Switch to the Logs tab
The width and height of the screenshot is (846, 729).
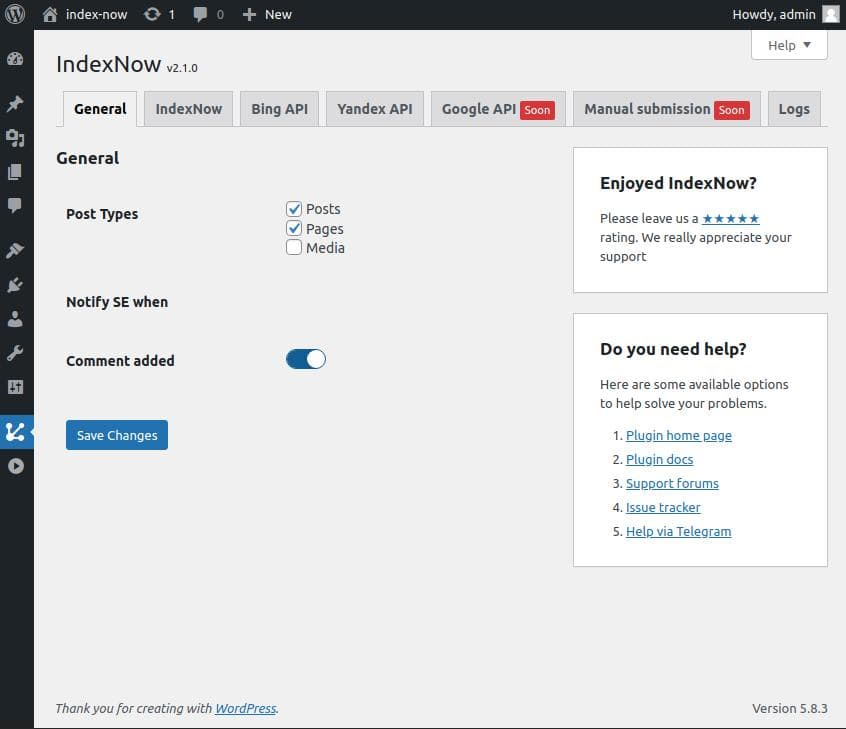pos(794,109)
